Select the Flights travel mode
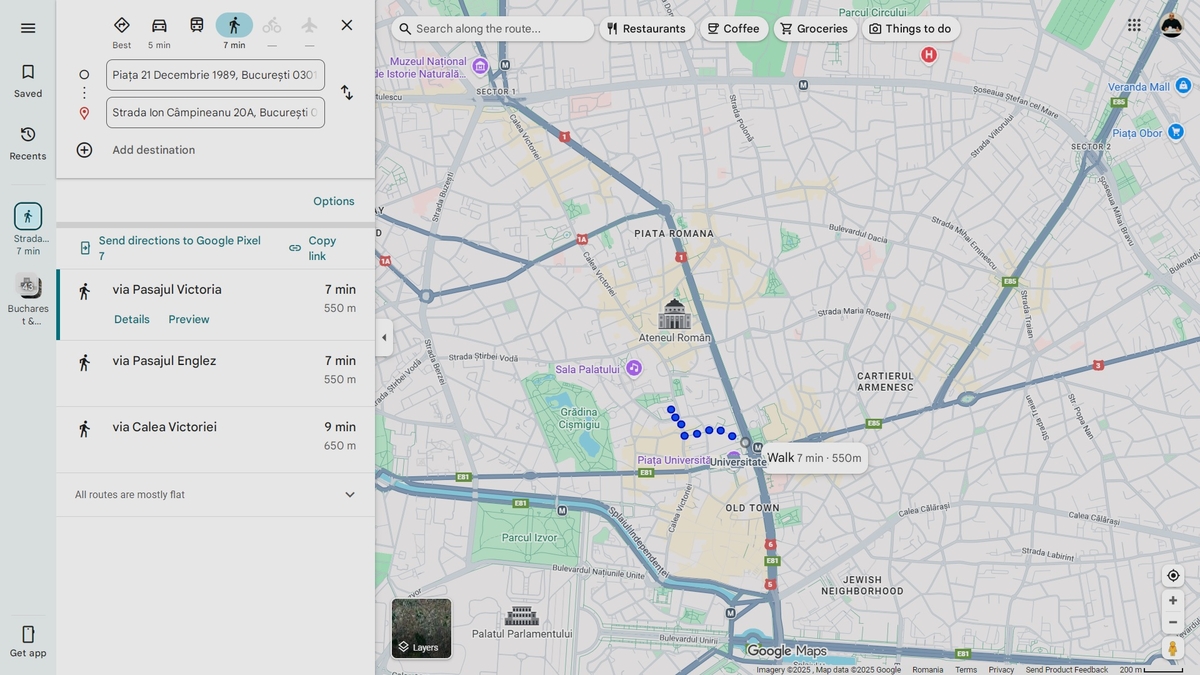Viewport: 1200px width, 675px height. click(x=309, y=31)
